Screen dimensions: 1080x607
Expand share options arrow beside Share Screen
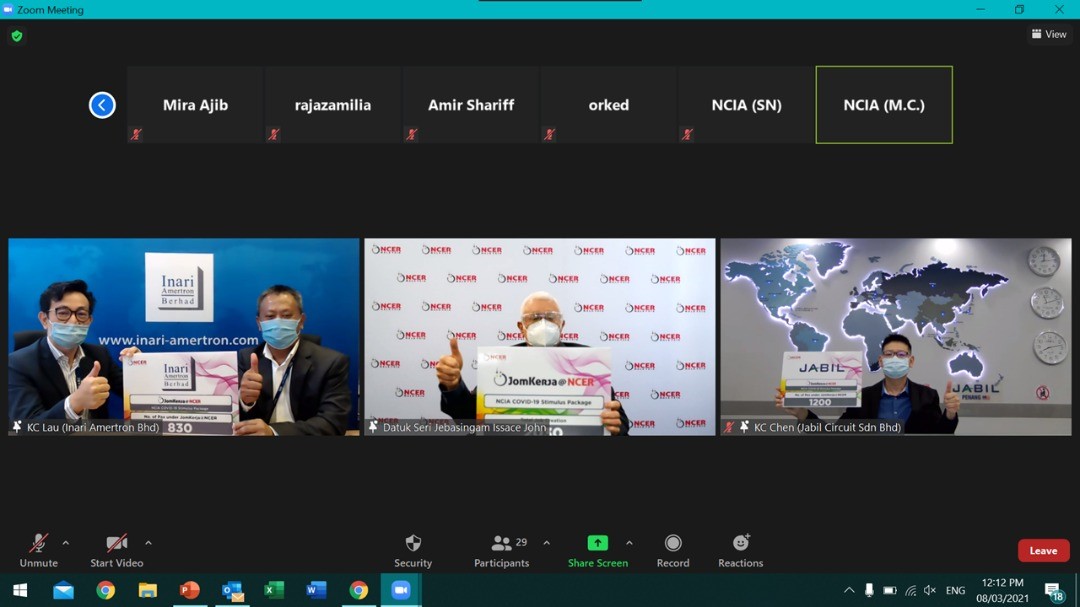(629, 543)
